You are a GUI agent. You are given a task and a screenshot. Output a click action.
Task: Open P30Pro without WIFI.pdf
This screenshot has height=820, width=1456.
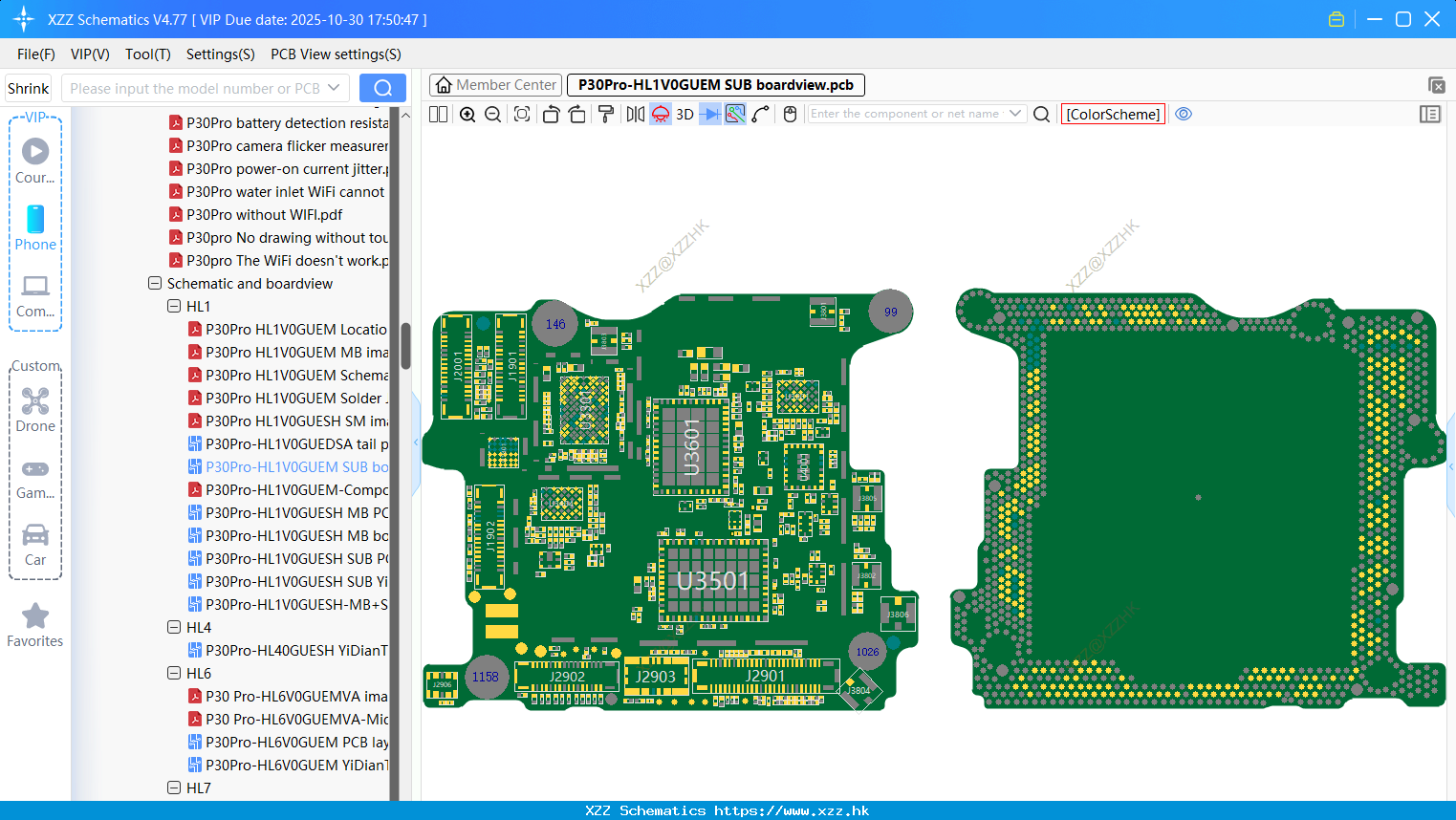click(x=255, y=215)
